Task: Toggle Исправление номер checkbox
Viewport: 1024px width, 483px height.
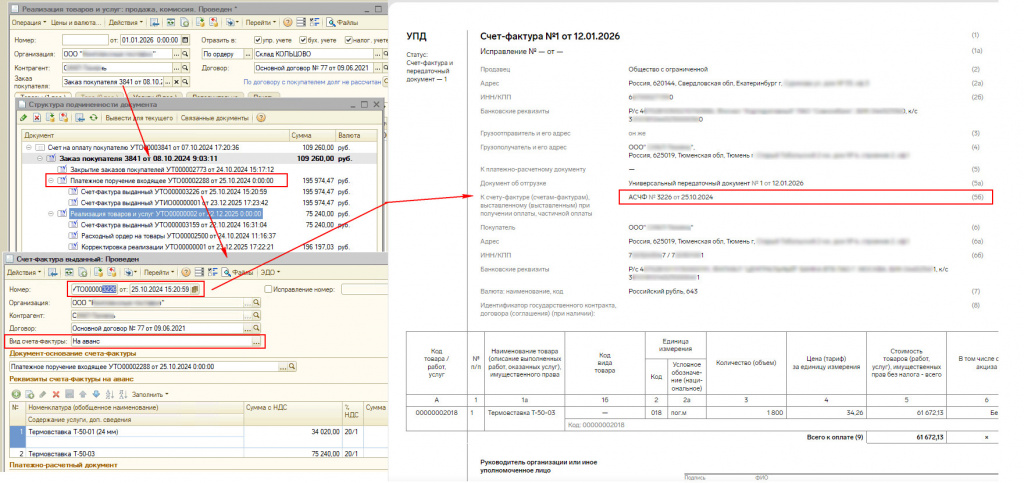Action: (268, 289)
